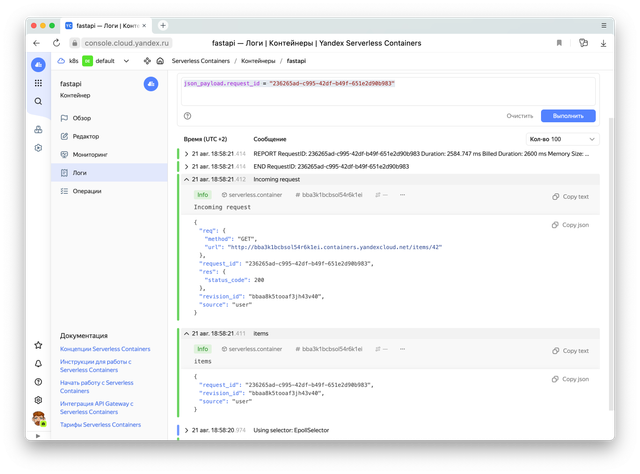The width and height of the screenshot is (640, 474).
Task: Click the search icon in left rail
Action: [38, 101]
